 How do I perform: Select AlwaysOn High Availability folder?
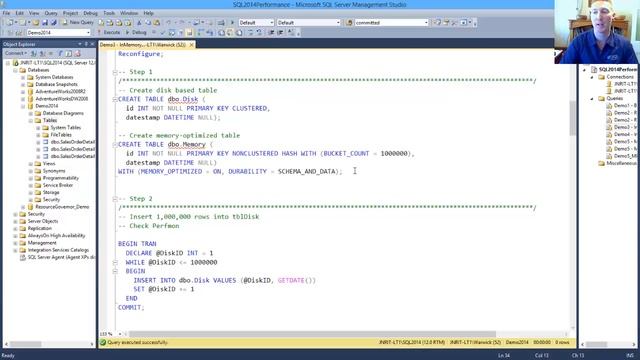click(x=56, y=236)
